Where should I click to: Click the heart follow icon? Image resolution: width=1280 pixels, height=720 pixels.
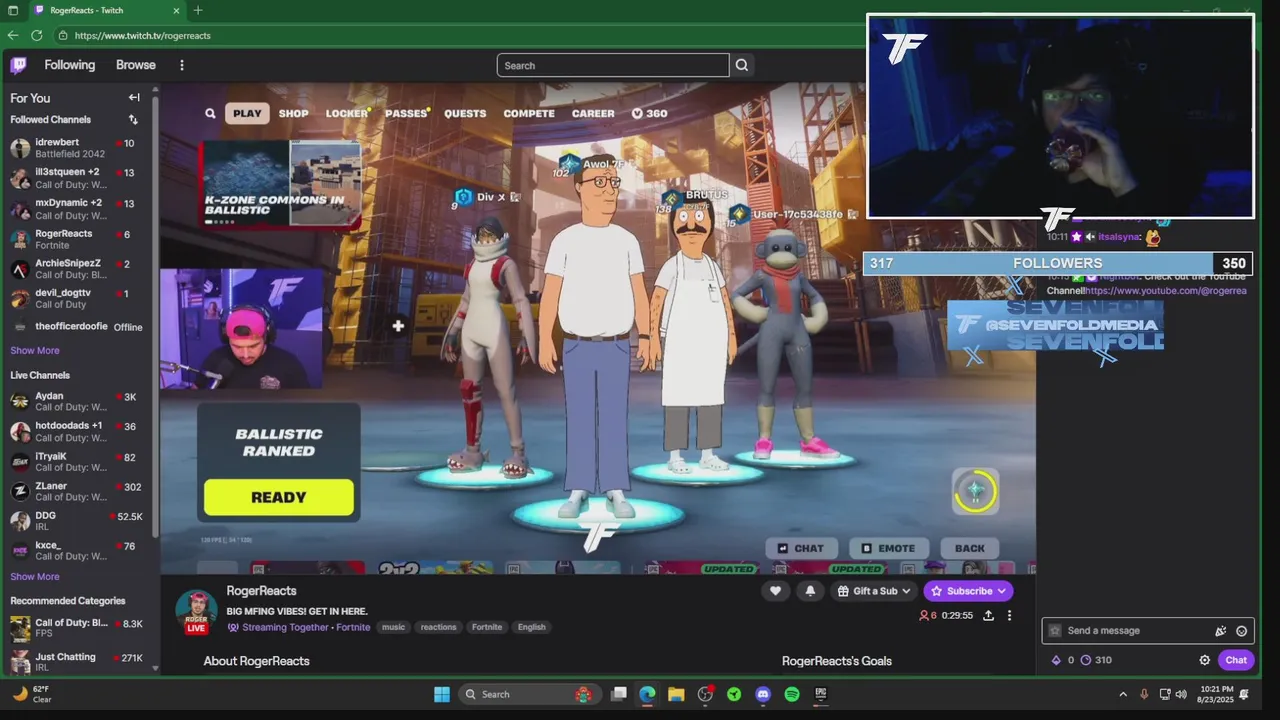tap(775, 591)
